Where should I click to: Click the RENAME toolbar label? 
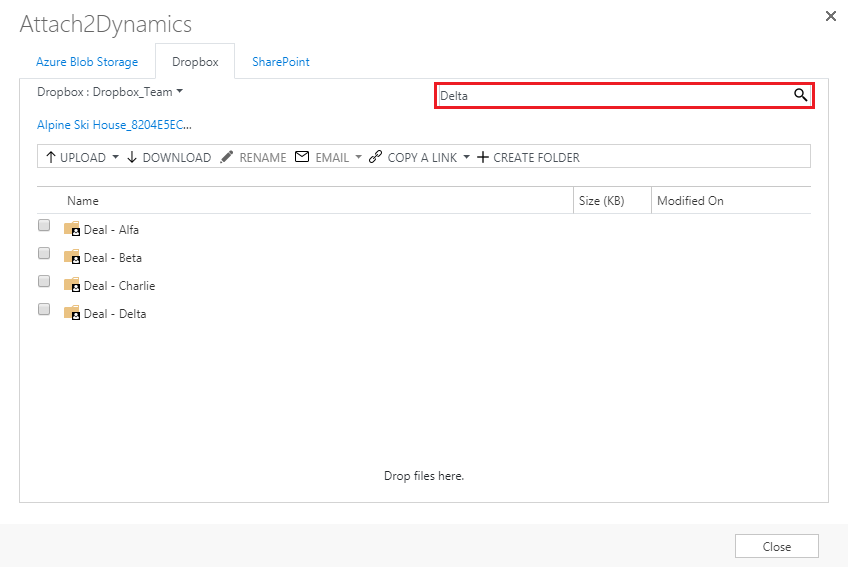coord(263,157)
